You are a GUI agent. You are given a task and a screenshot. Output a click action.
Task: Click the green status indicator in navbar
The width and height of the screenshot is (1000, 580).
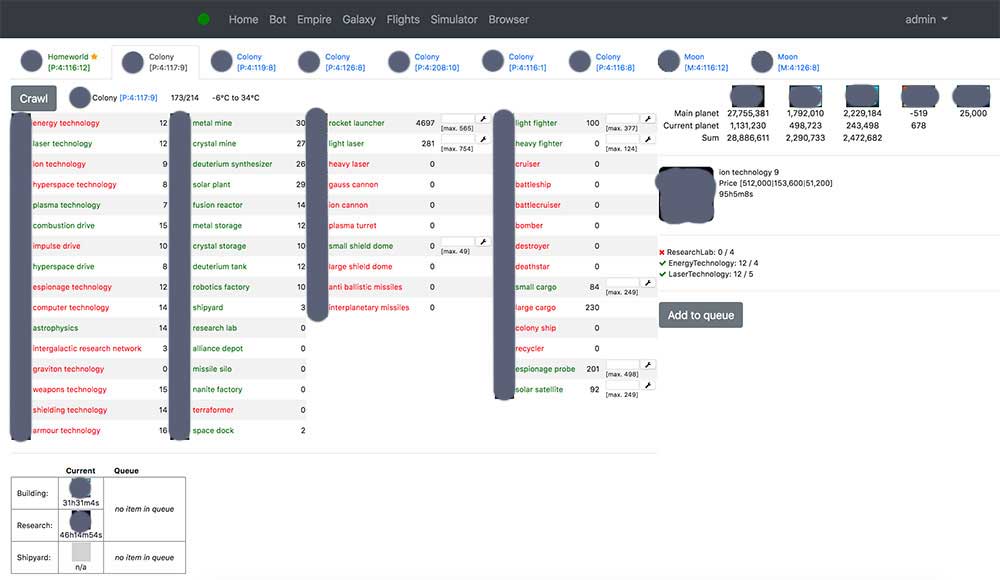pos(204,19)
